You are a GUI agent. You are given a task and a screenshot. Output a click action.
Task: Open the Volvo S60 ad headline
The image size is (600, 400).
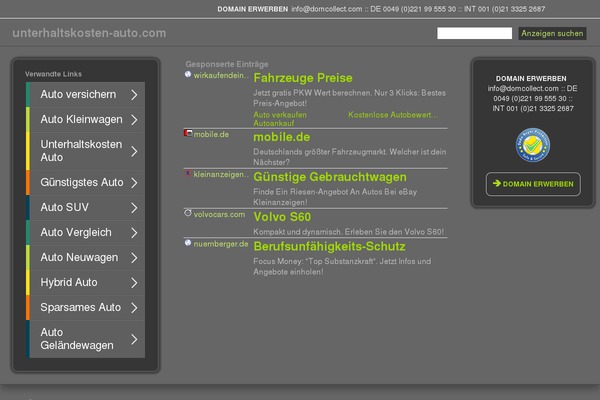click(282, 217)
